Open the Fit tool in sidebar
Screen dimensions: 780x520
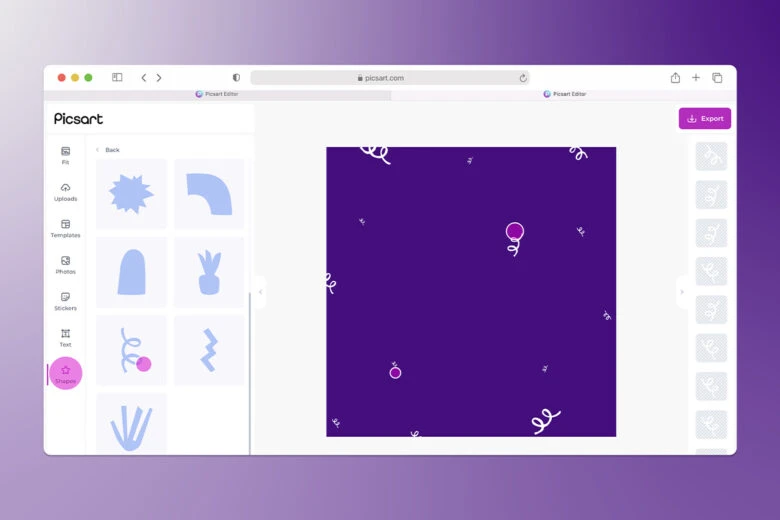coord(65,154)
